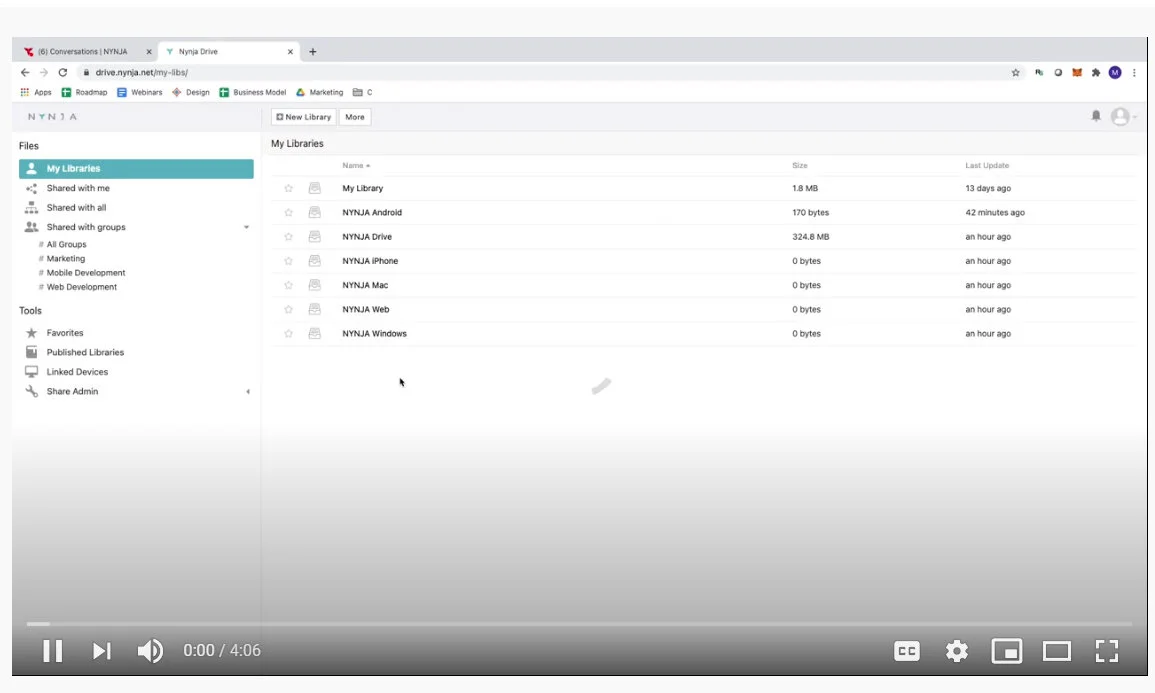Viewport: 1155px width, 693px height.
Task: Create a New Library
Action: coord(302,116)
